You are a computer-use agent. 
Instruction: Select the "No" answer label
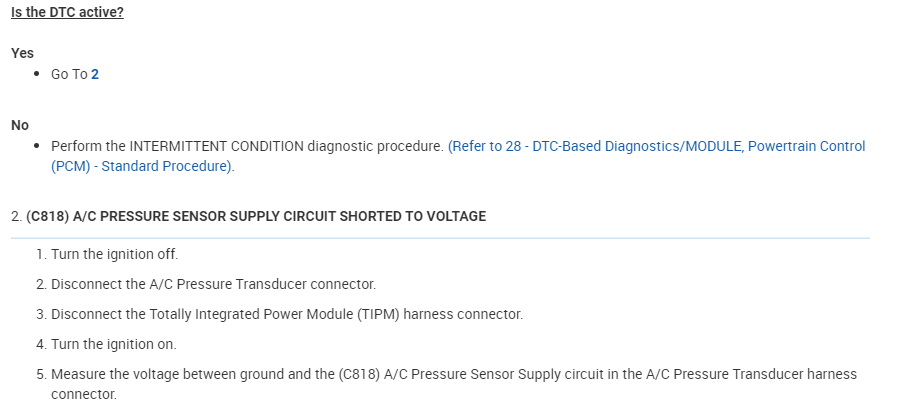[20, 125]
